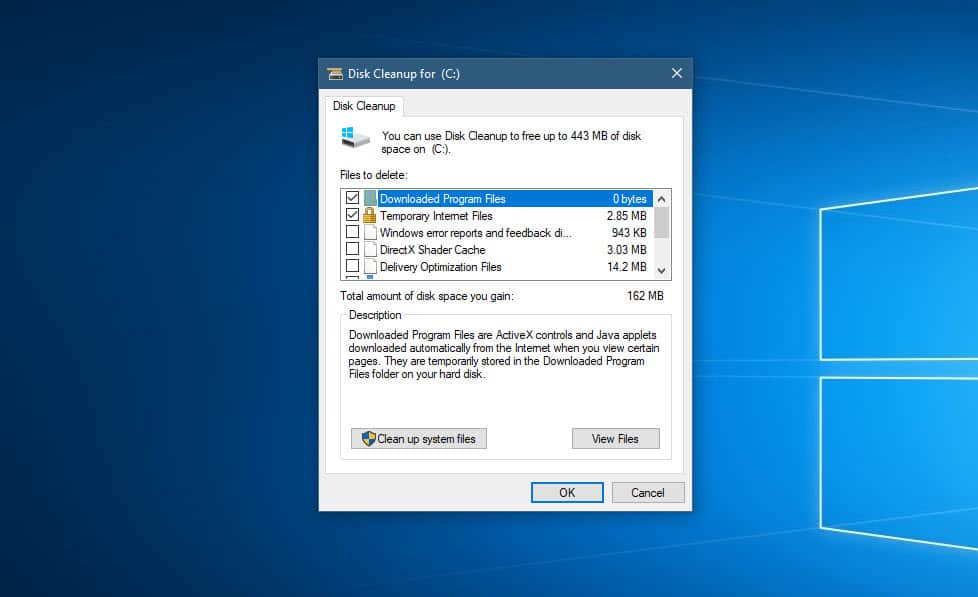Close the Disk Cleanup dialog
The width and height of the screenshot is (978, 597).
coord(677,74)
